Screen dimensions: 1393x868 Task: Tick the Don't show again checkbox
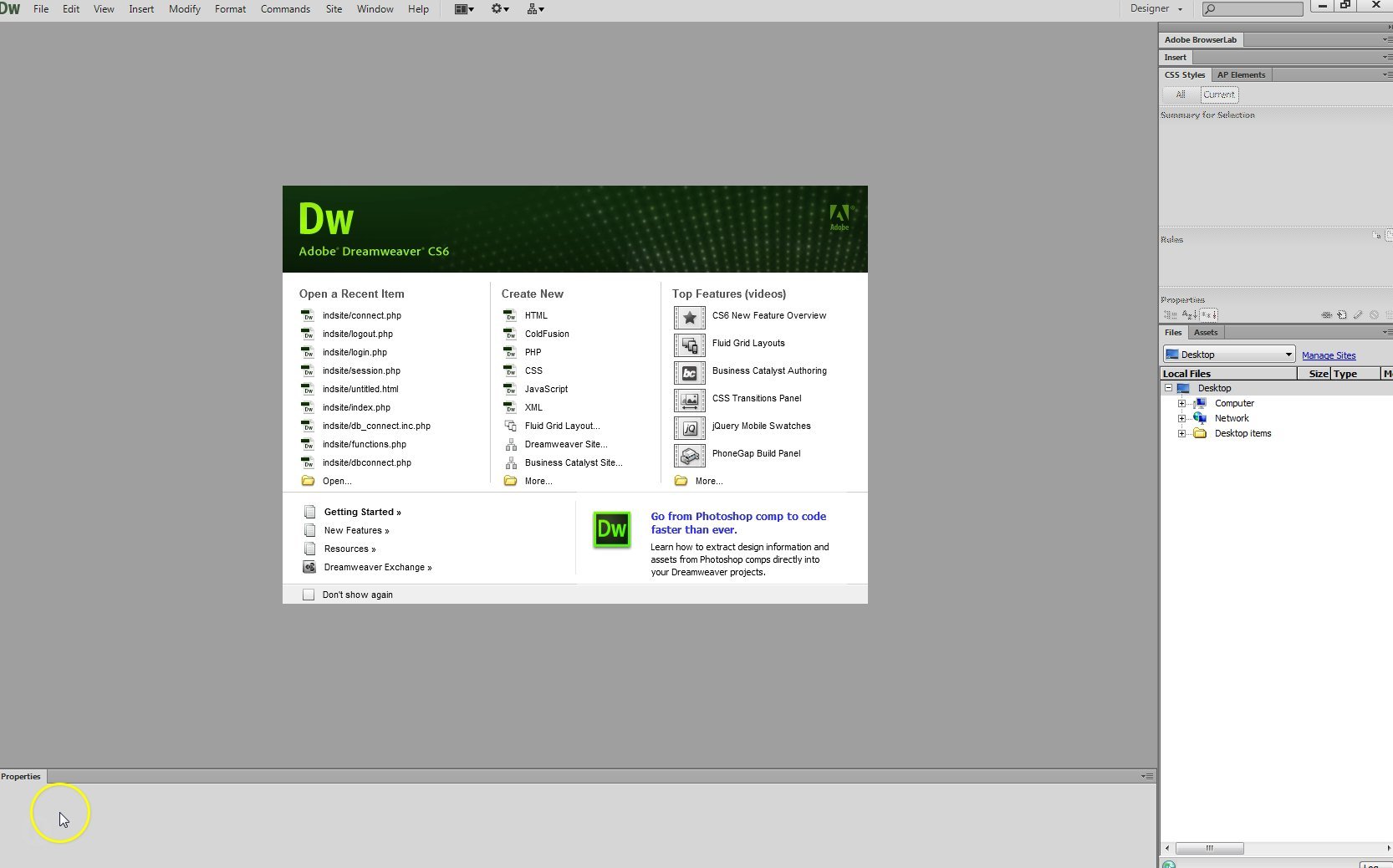(309, 595)
